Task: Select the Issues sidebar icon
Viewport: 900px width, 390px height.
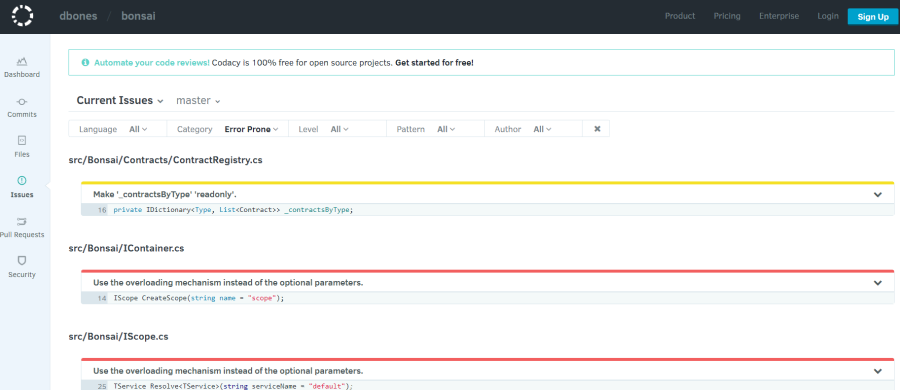Action: [22, 181]
